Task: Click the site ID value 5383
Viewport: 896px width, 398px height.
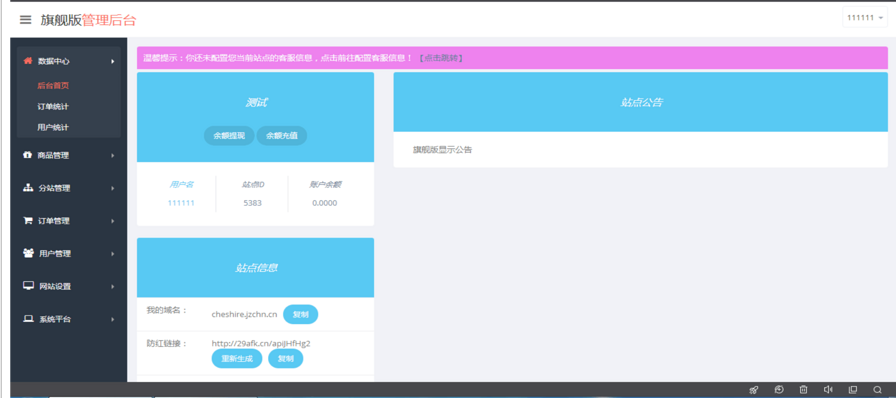Action: click(253, 203)
